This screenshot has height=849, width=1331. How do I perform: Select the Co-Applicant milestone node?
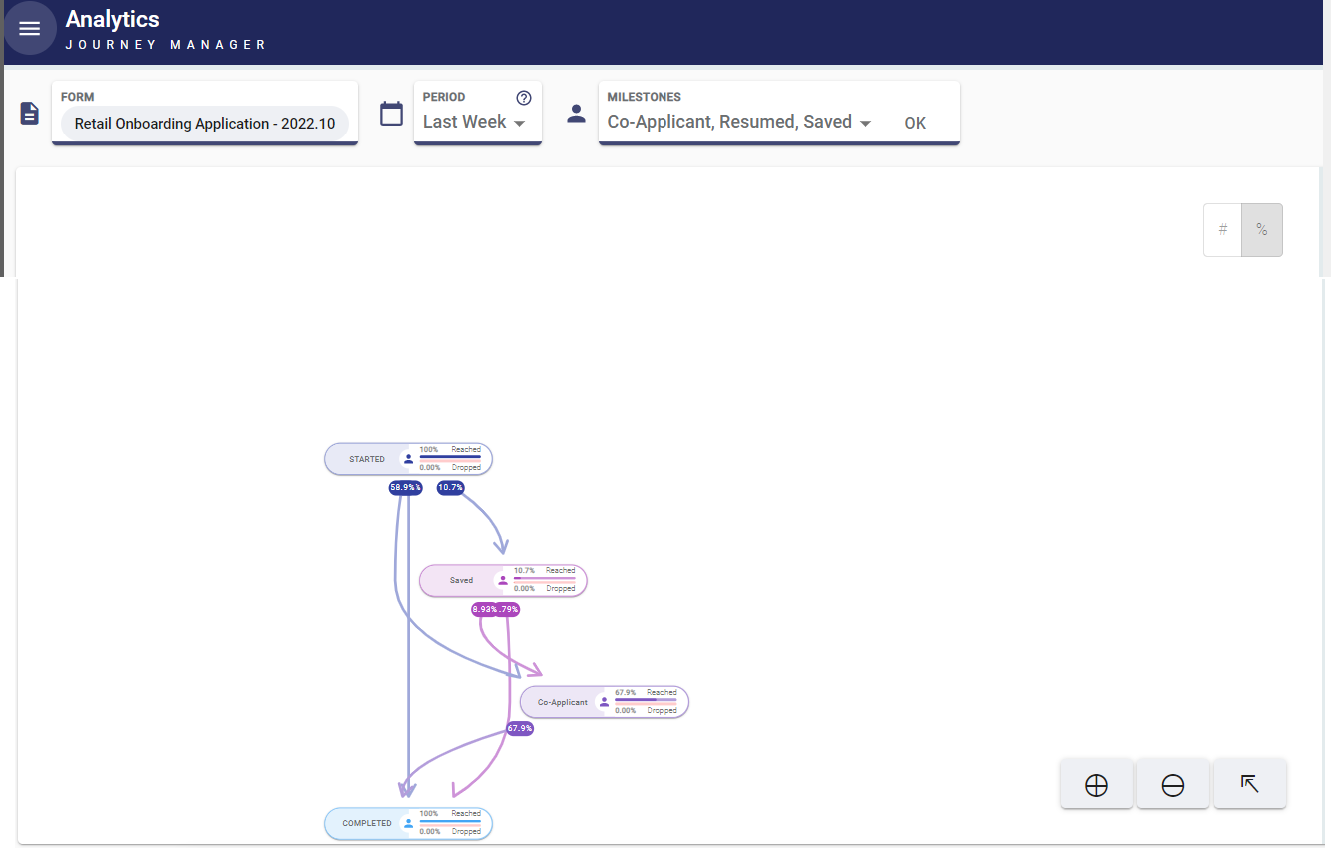click(x=604, y=702)
